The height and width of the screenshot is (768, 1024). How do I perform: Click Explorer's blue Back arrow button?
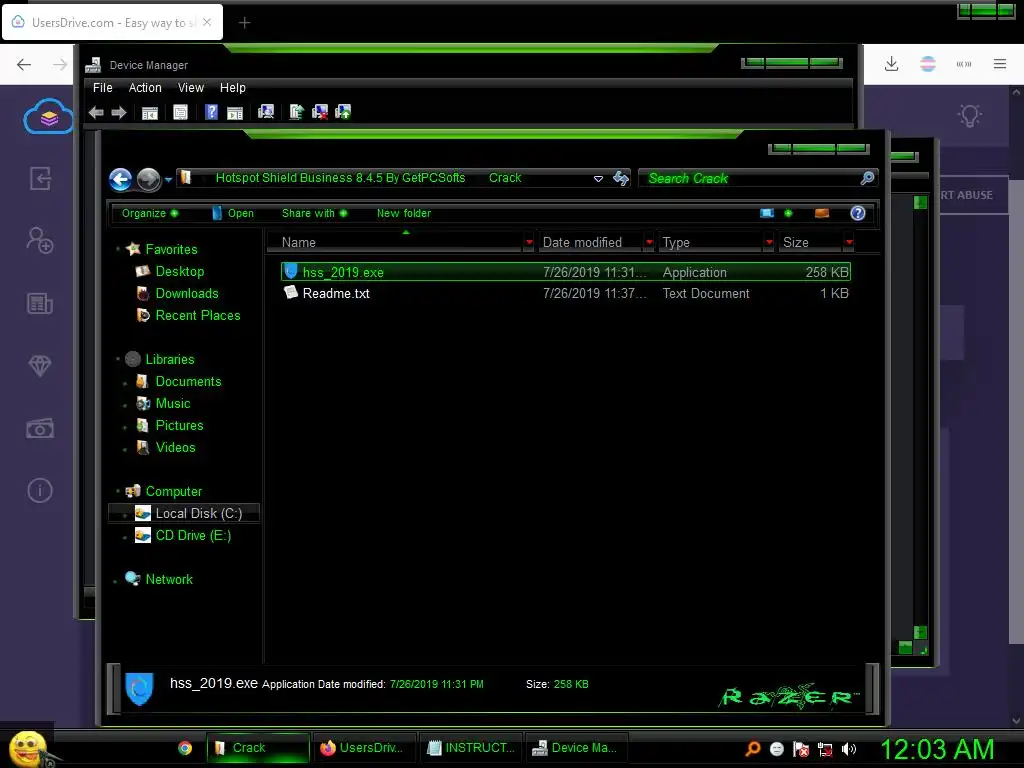point(121,179)
